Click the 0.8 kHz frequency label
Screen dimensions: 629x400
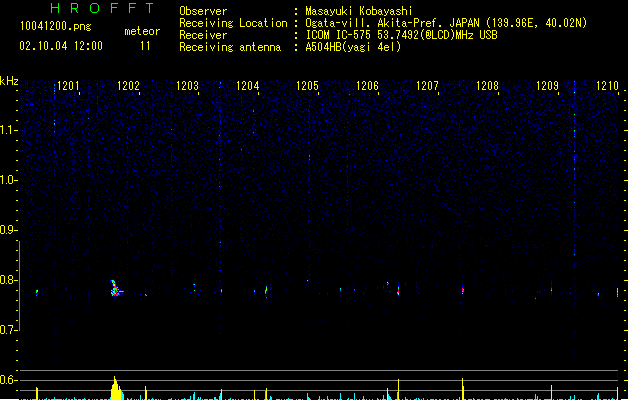(8, 280)
